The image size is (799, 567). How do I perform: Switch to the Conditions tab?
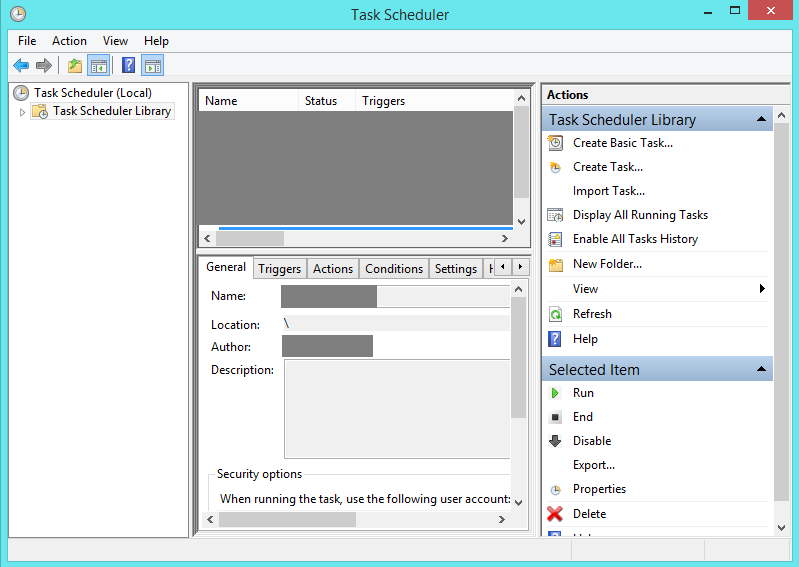[394, 268]
